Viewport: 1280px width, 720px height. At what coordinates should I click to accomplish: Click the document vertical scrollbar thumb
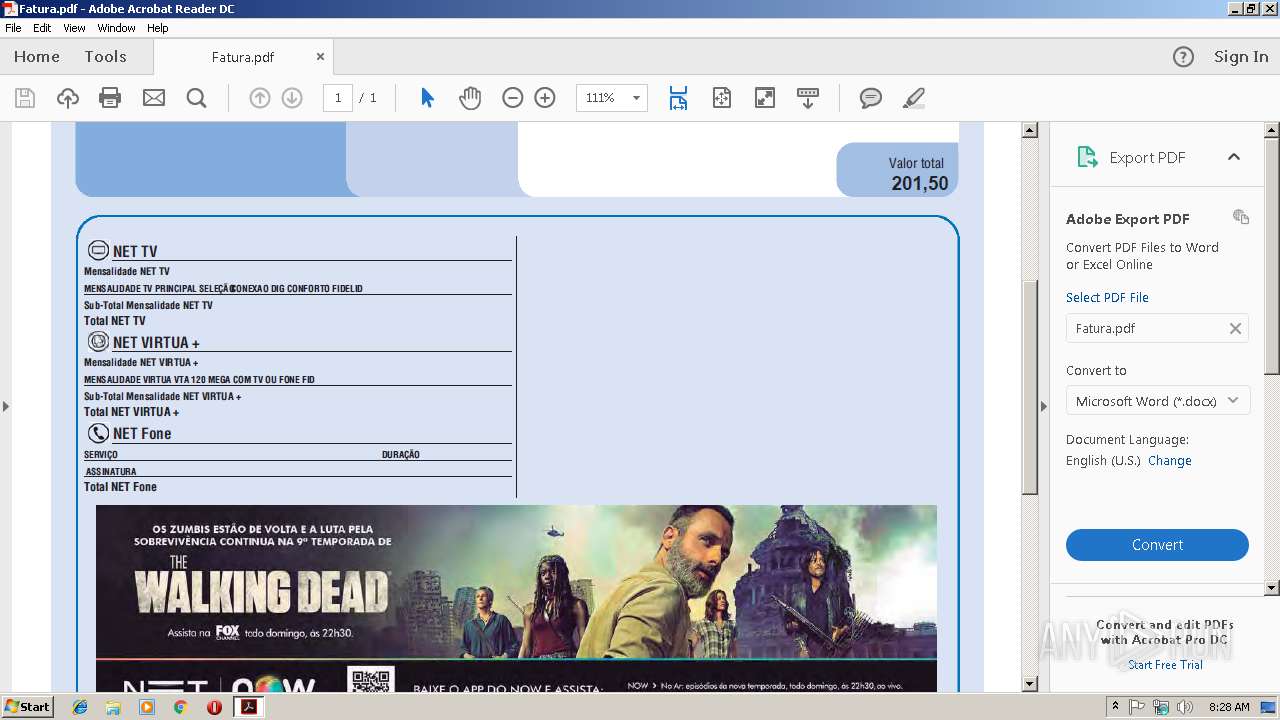coord(1029,387)
